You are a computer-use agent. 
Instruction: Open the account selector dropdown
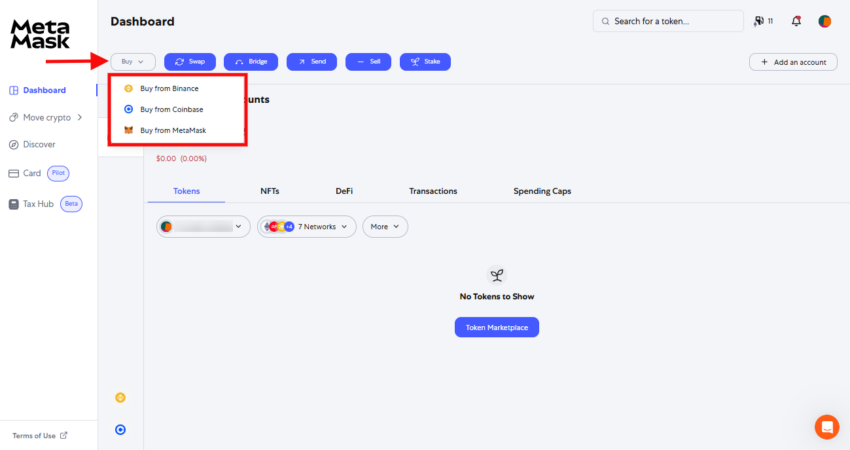pos(203,227)
